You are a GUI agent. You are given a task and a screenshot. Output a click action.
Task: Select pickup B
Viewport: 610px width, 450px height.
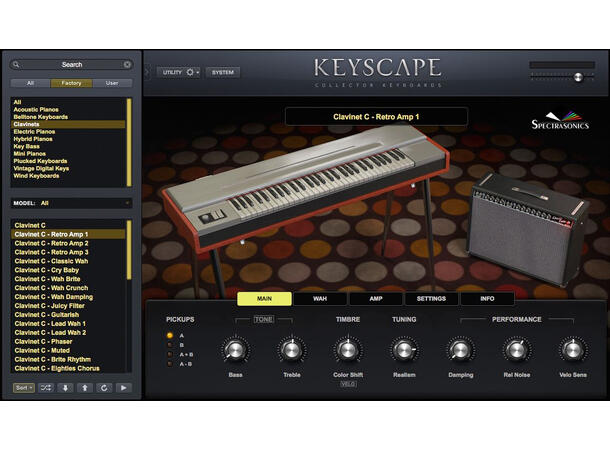(170, 345)
